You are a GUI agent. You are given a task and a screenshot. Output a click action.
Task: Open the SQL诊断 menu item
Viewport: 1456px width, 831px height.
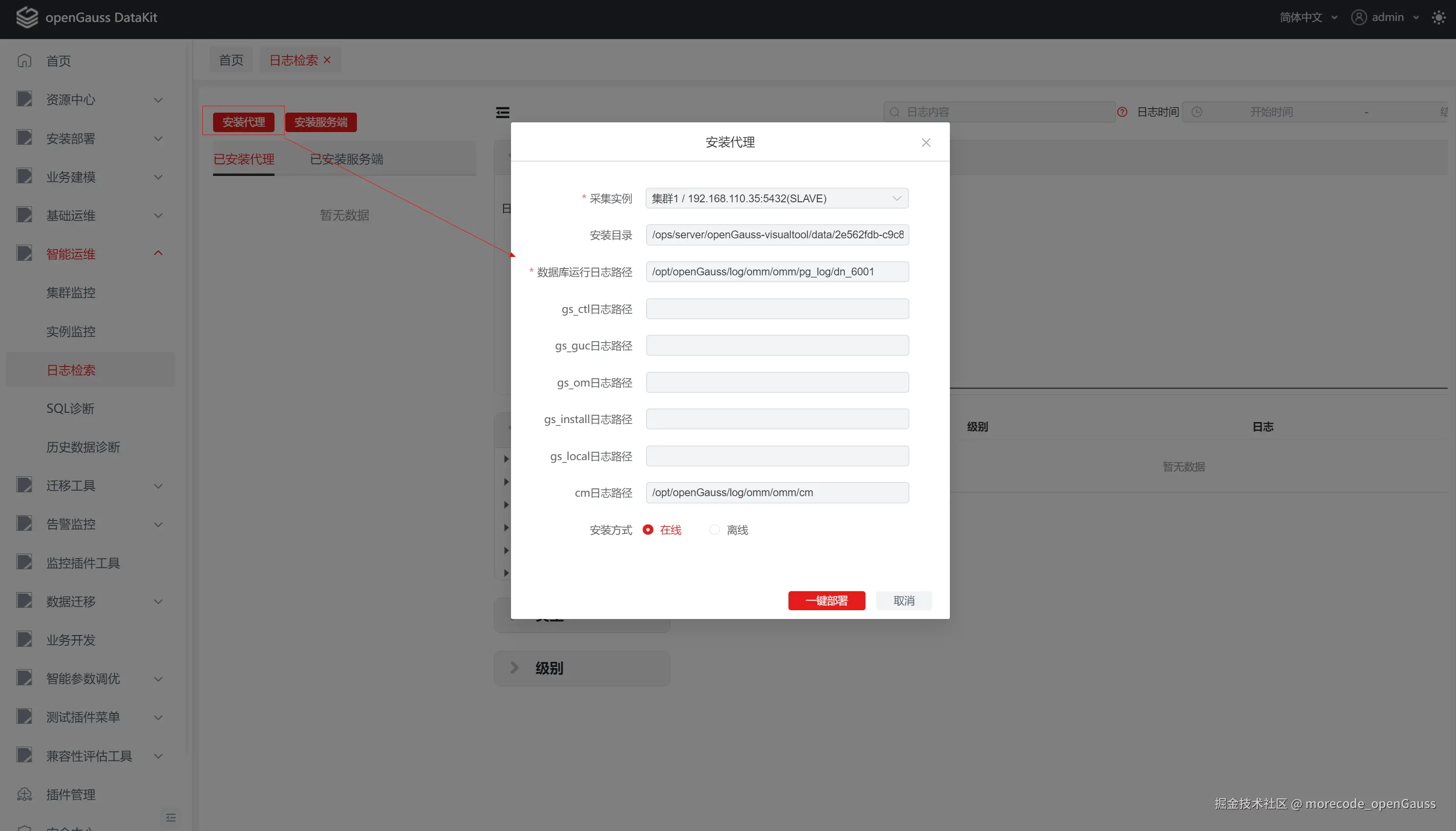pyautogui.click(x=70, y=408)
